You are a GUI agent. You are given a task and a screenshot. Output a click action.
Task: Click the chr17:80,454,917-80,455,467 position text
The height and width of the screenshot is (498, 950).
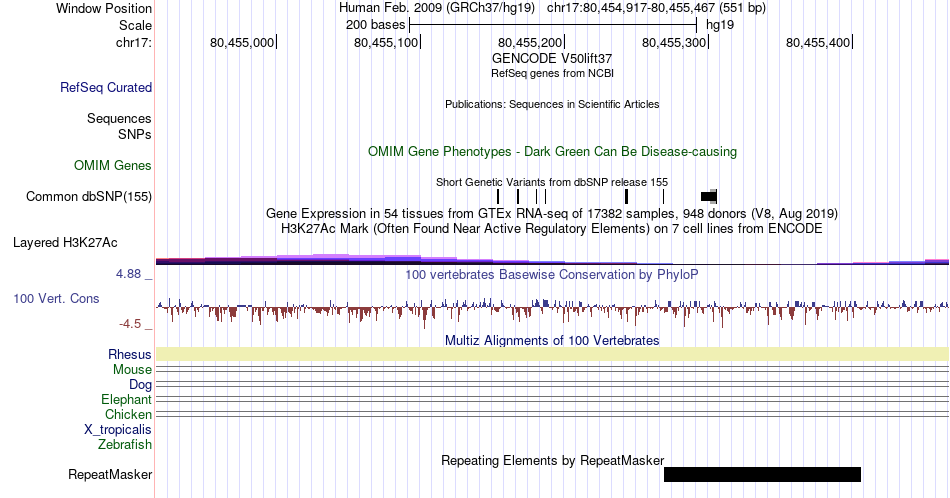coord(656,8)
